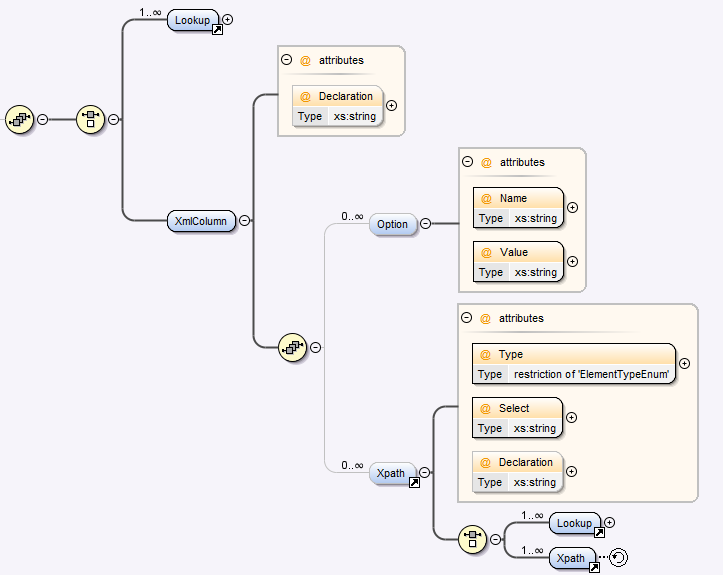Viewport: 723px width, 575px height.
Task: Expand the Declaration attribute under XmlColumn
Action: [x=391, y=106]
